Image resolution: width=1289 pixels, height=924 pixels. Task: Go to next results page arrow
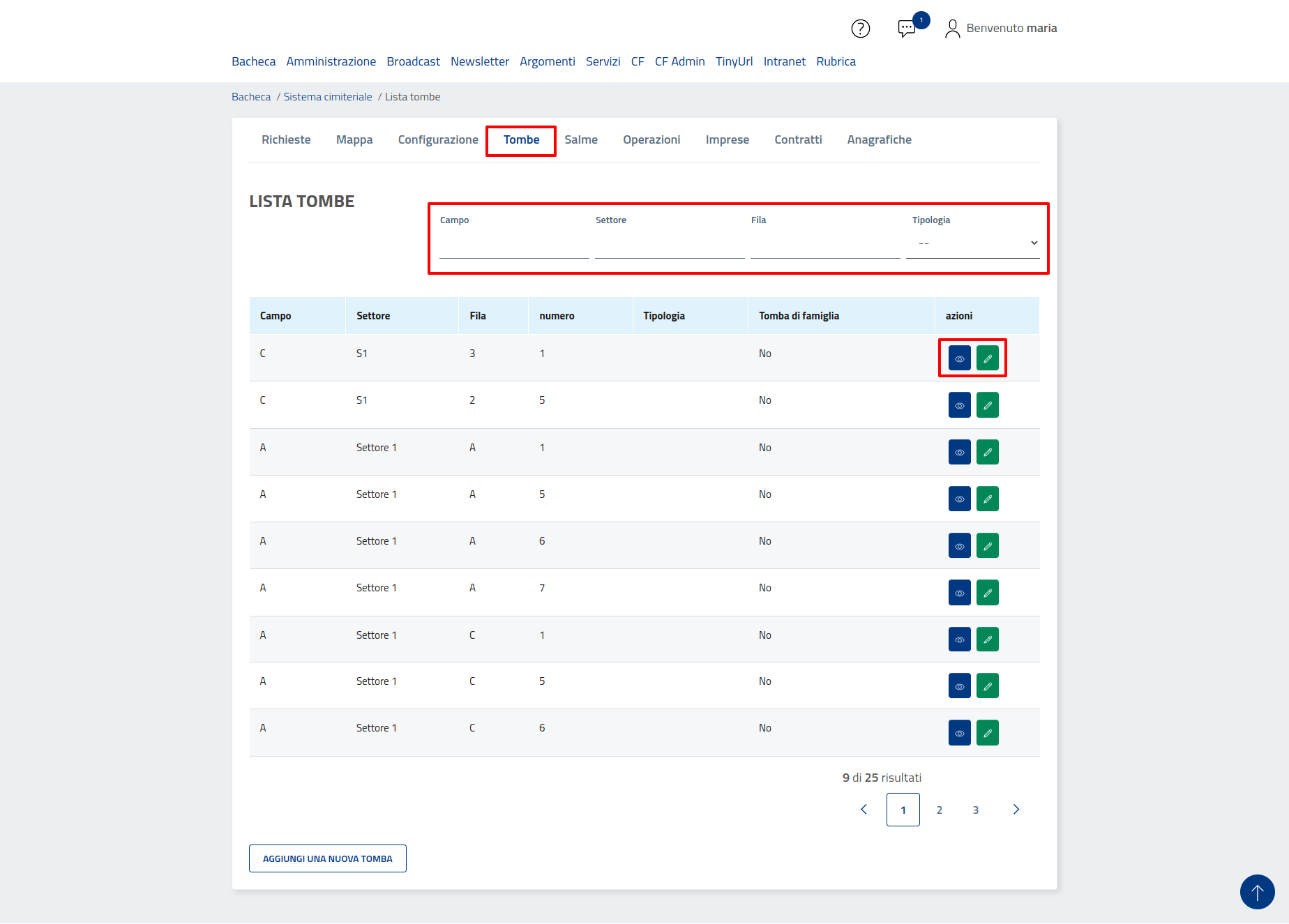pyautogui.click(x=1016, y=810)
